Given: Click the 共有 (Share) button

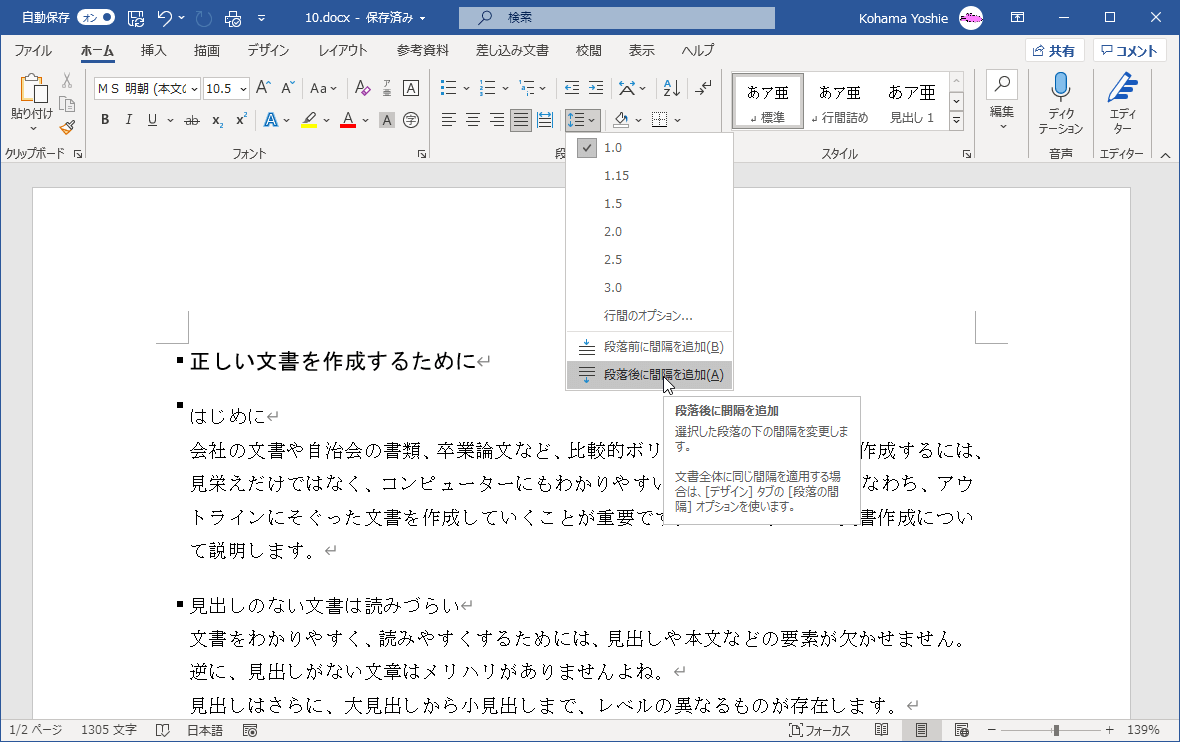Looking at the screenshot, I should click(x=1054, y=50).
